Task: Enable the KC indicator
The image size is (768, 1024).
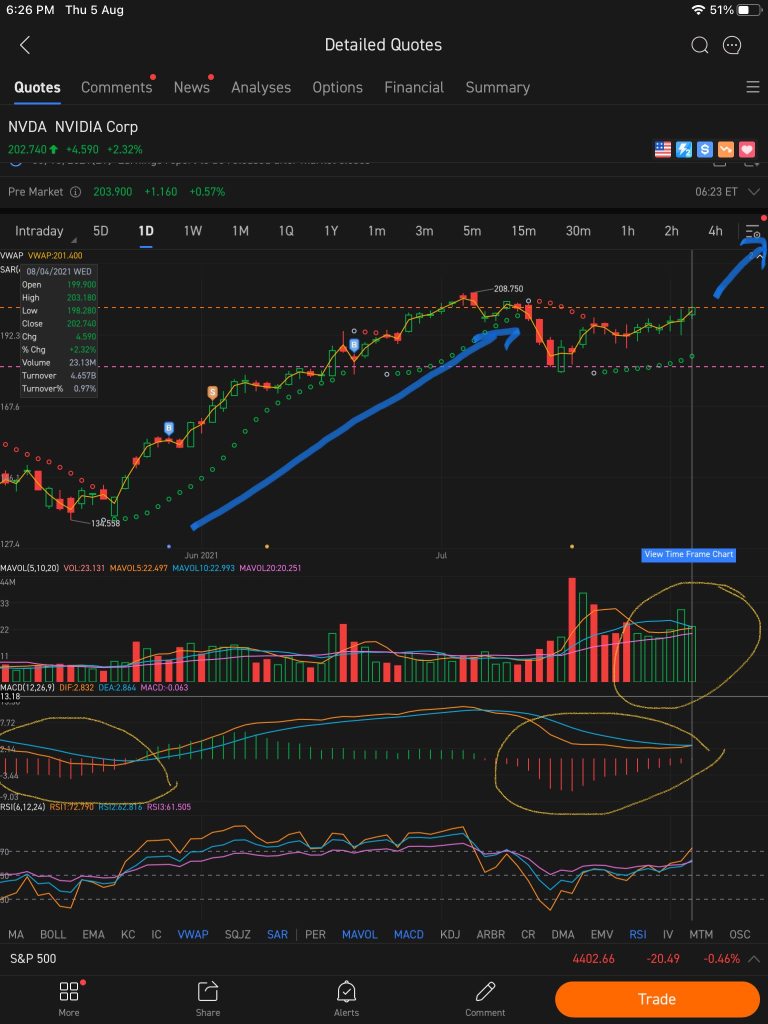Action: [x=128, y=935]
